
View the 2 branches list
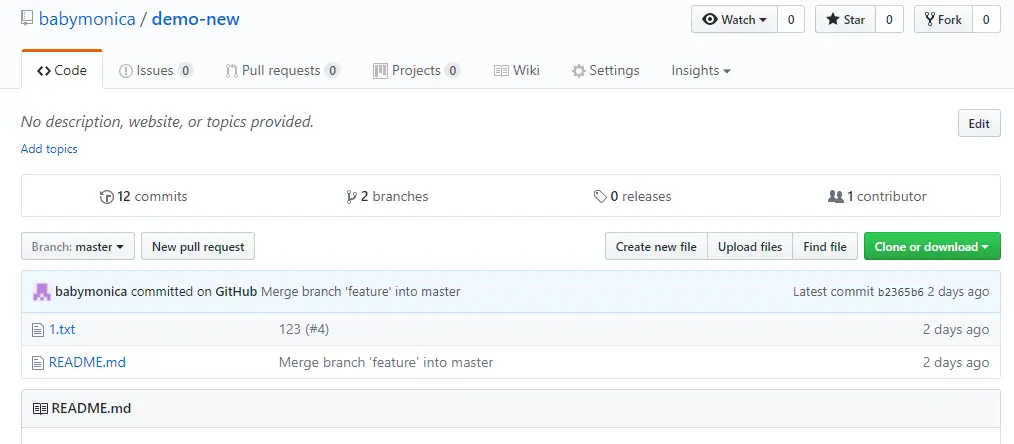click(387, 196)
